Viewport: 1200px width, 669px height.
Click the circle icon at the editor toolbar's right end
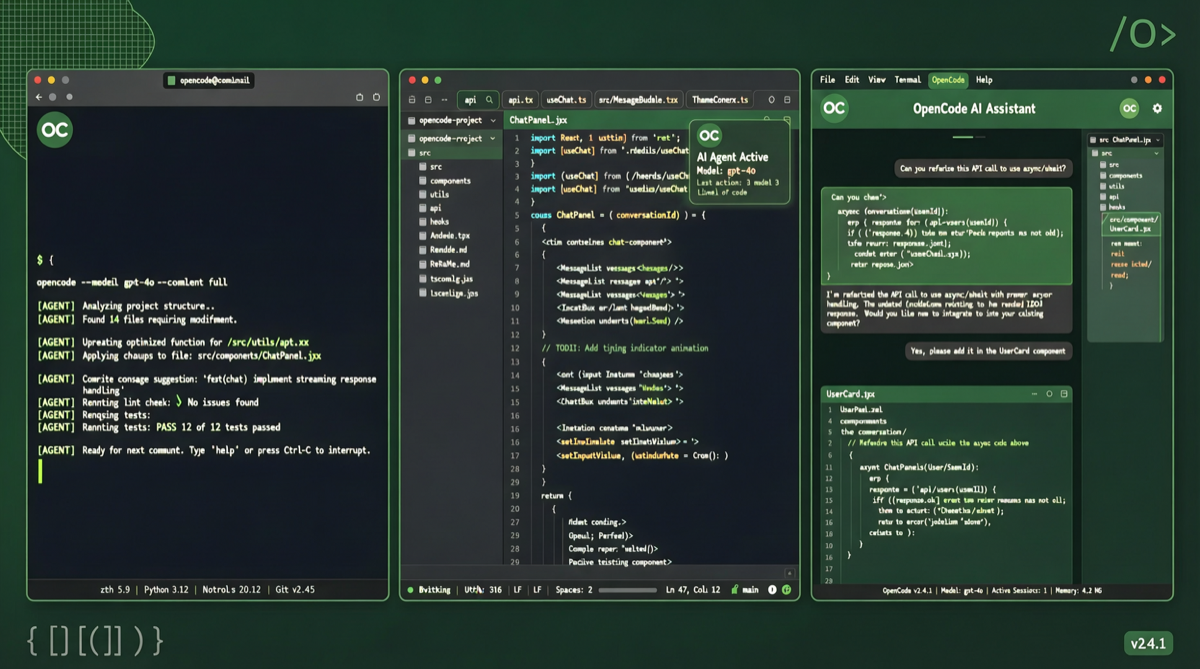pyautogui.click(x=771, y=100)
